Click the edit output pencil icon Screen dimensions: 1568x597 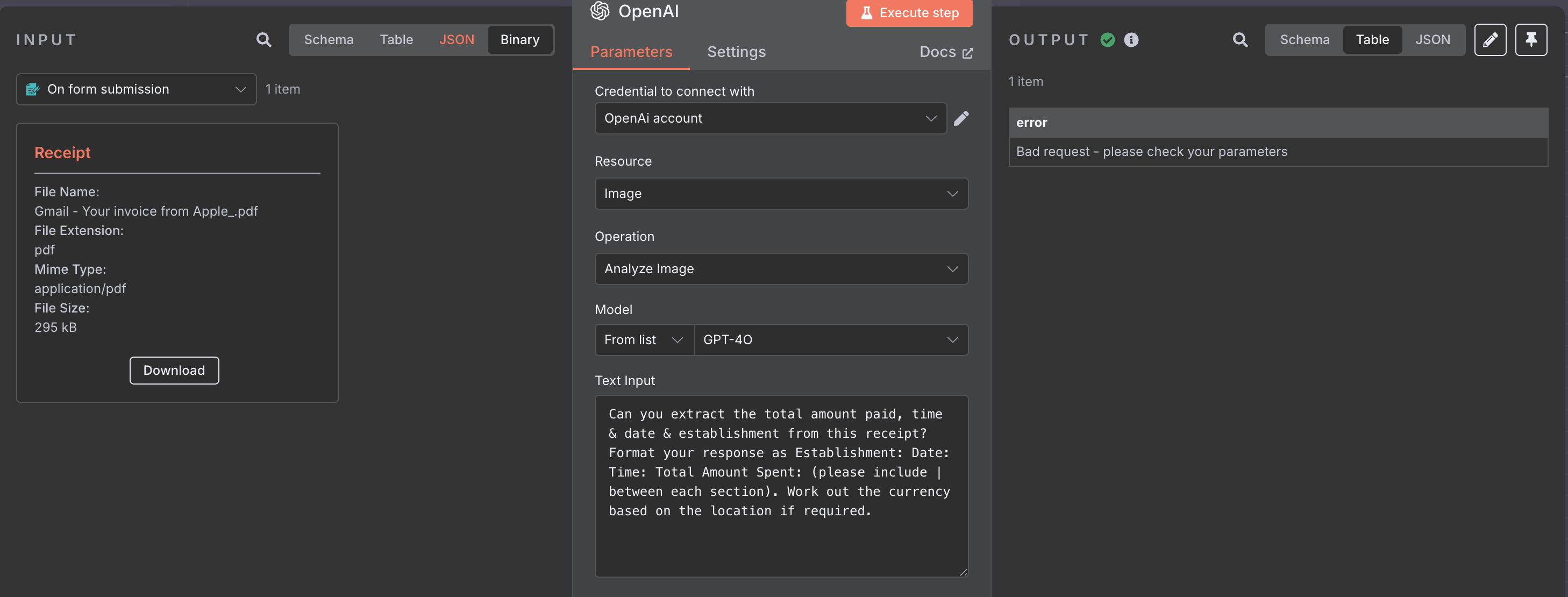(1489, 40)
